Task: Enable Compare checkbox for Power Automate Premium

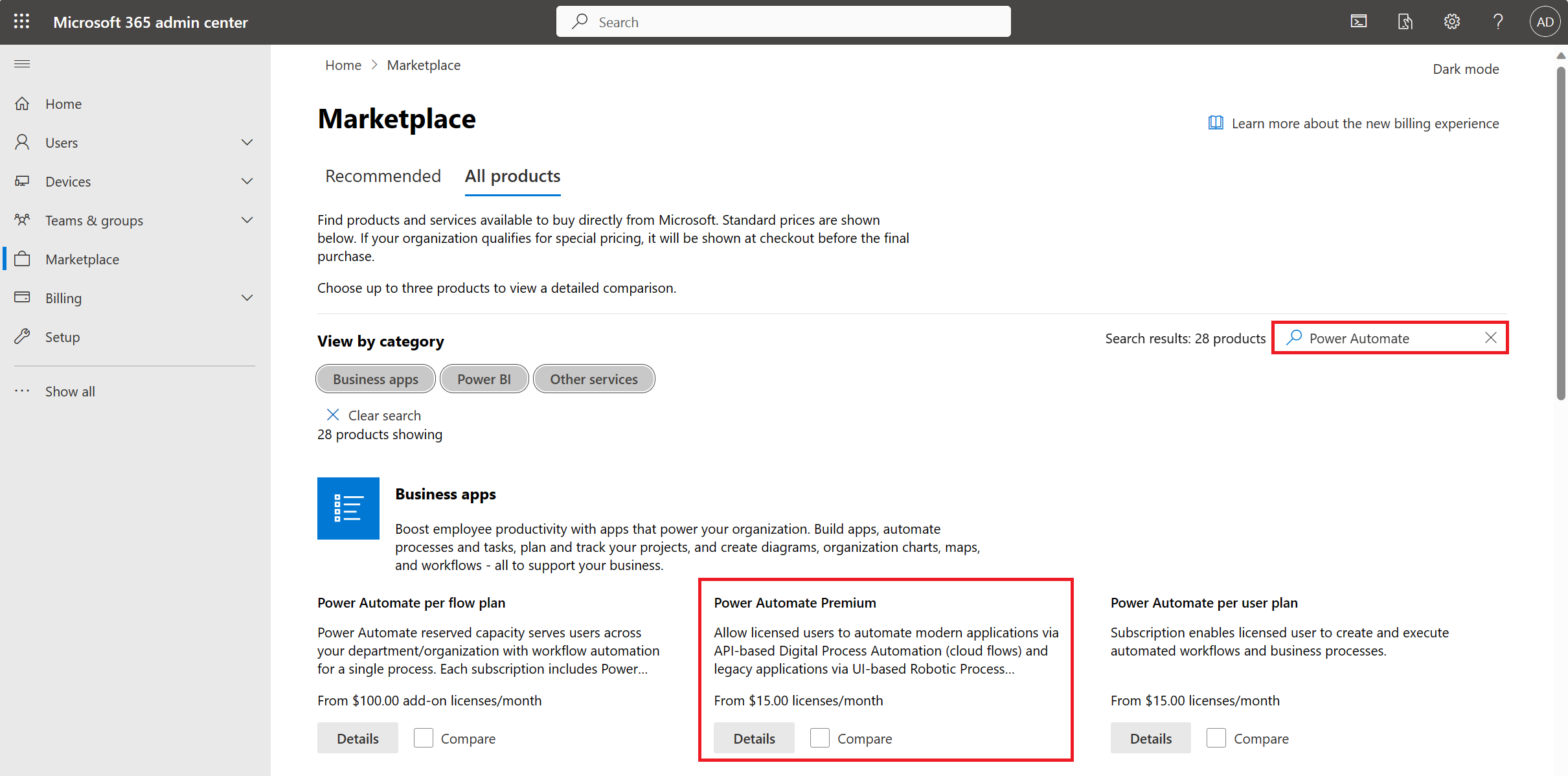Action: pos(820,738)
